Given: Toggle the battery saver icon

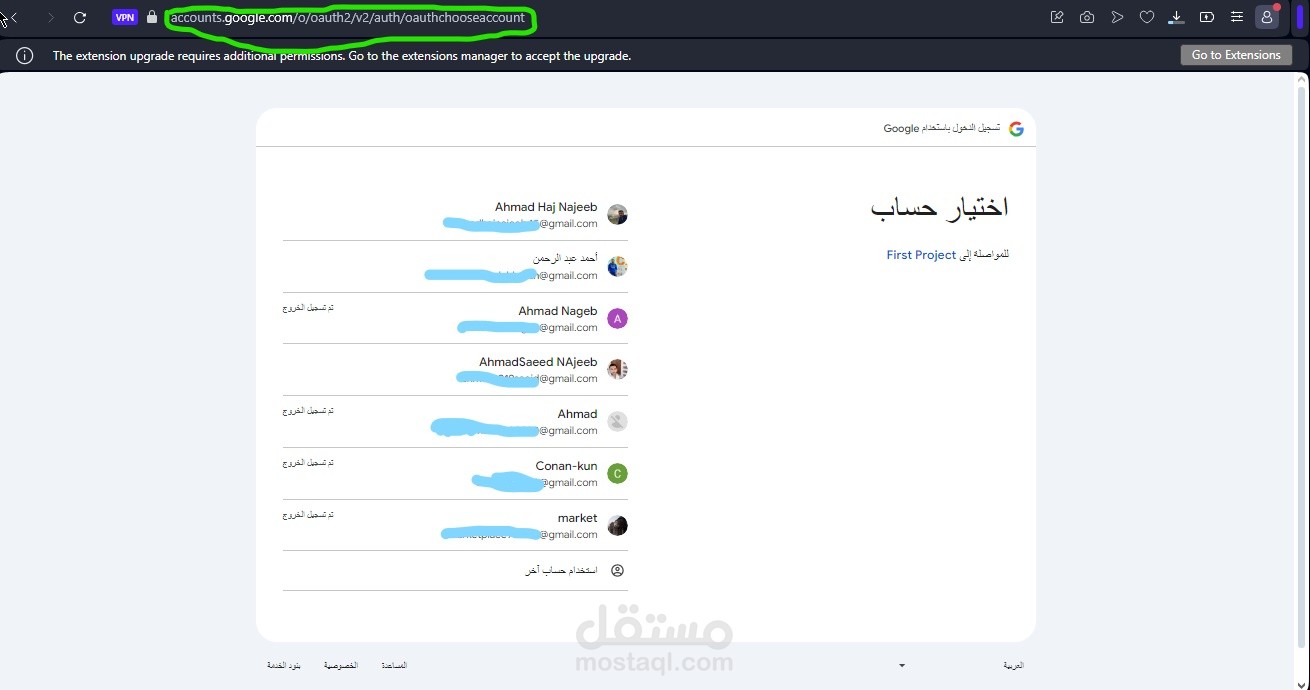Looking at the screenshot, I should pos(1207,17).
